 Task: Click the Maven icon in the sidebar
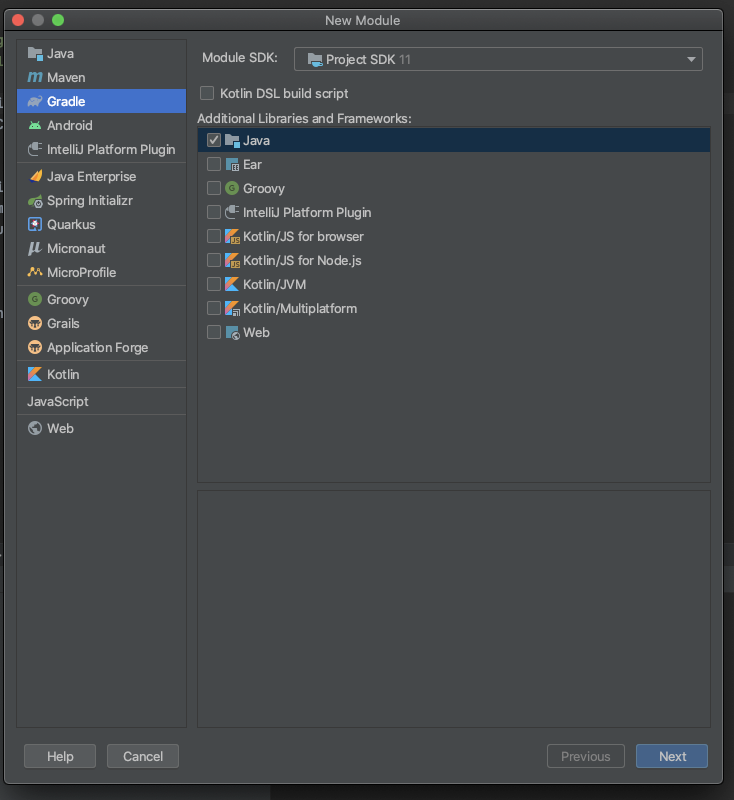pyautogui.click(x=35, y=77)
